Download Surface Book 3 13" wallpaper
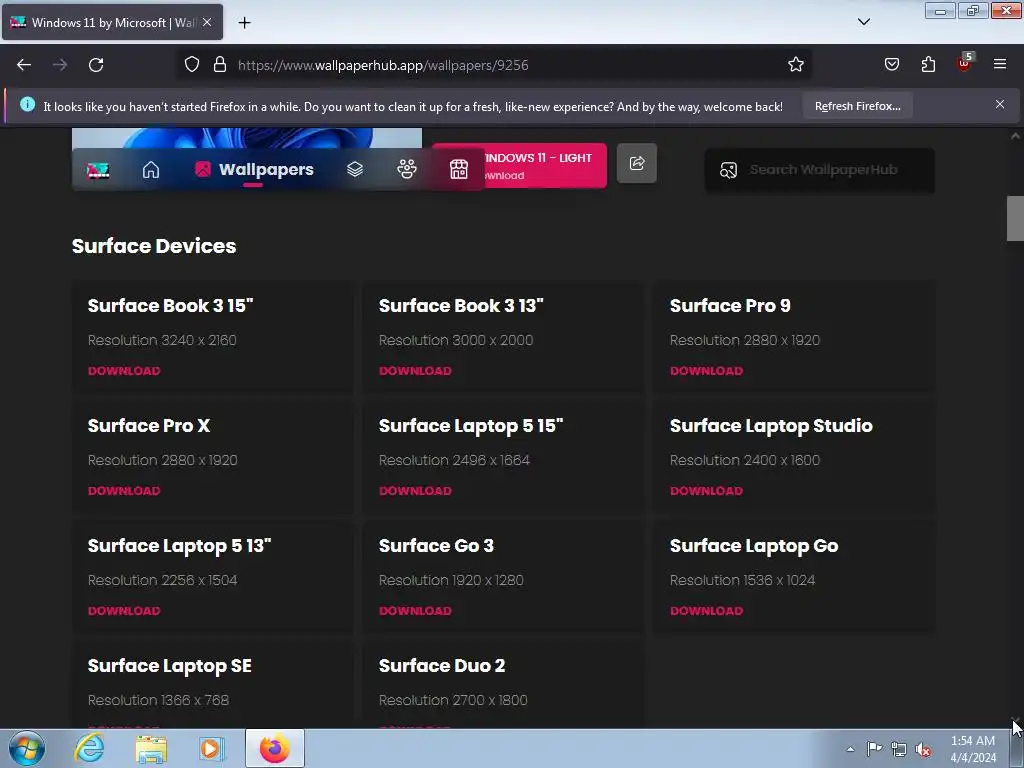 [415, 371]
